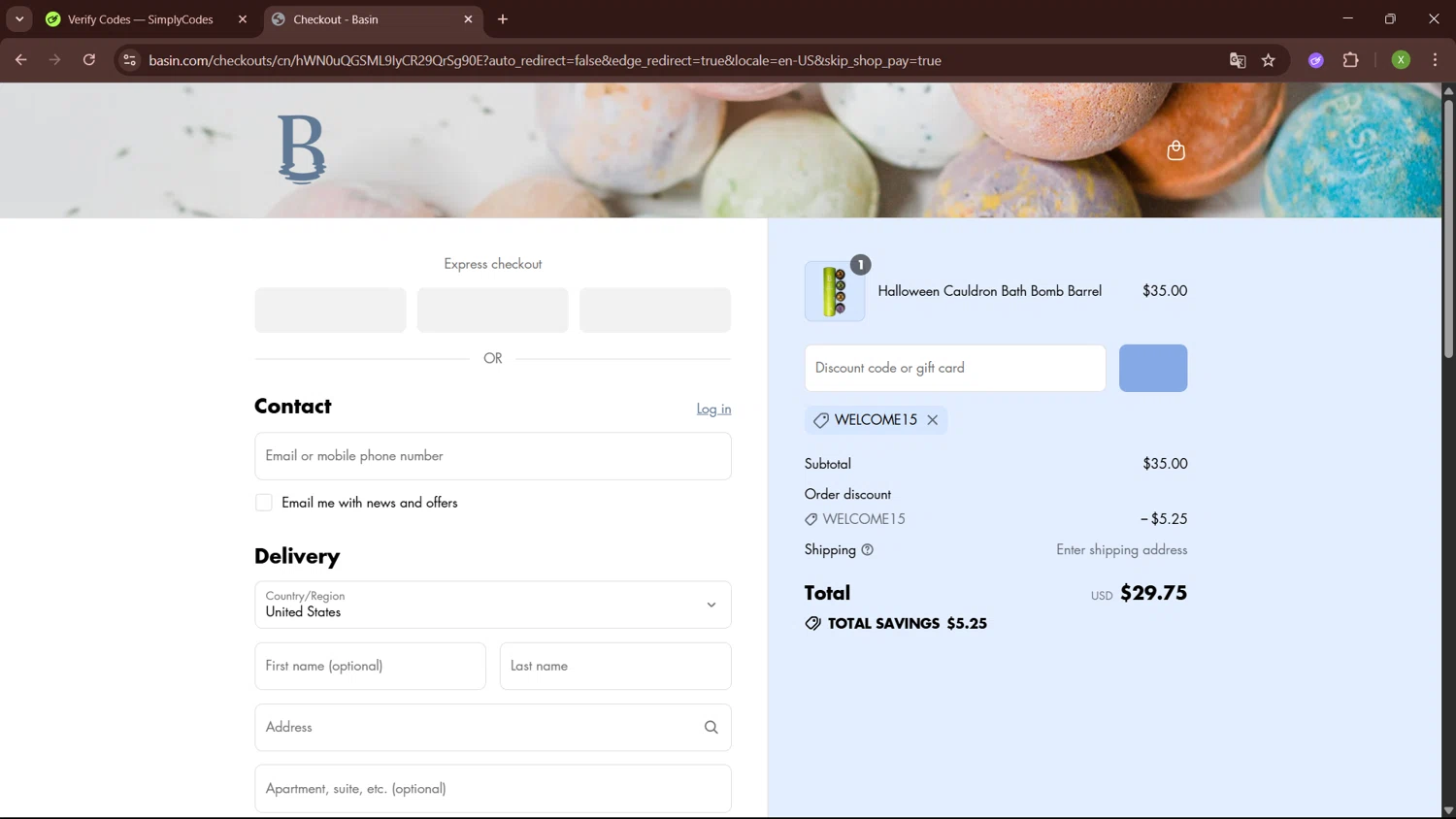Close the Checkout - Basin tab
The width and height of the screenshot is (1456, 819).
click(x=468, y=19)
